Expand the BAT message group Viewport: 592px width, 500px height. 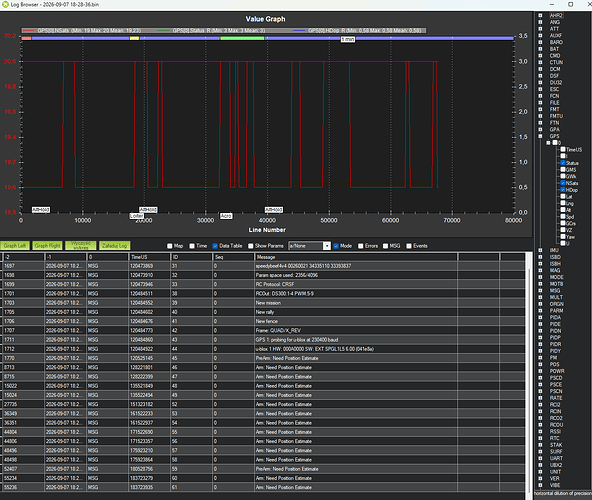540,49
